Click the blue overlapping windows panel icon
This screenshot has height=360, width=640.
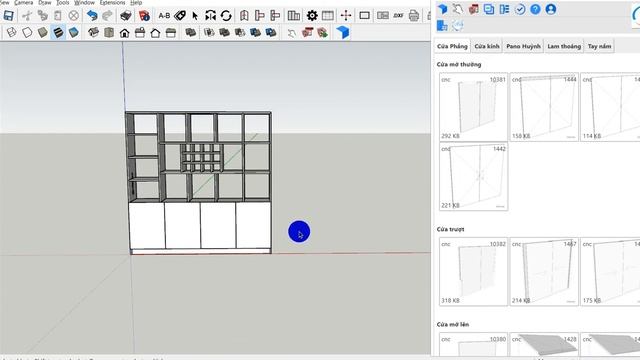[x=489, y=9]
